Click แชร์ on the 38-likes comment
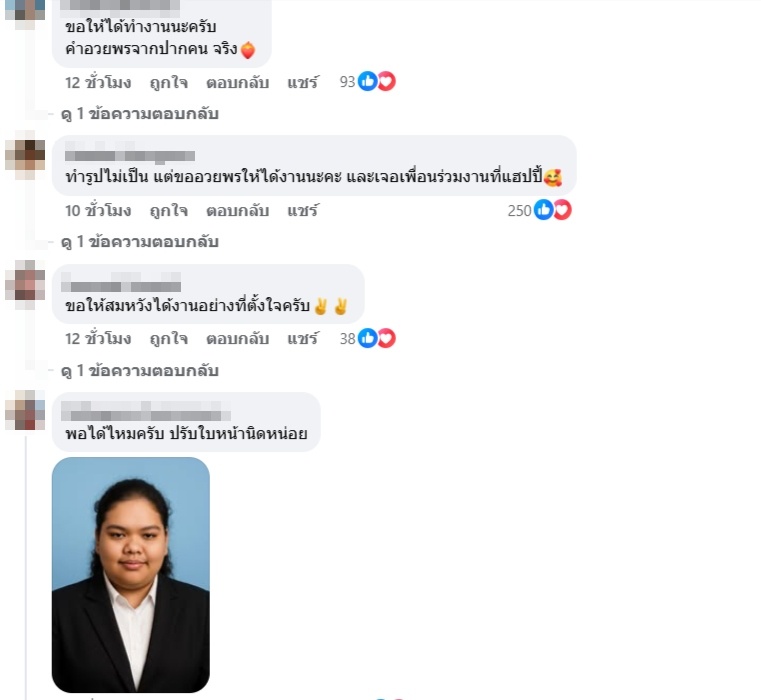The image size is (761, 700). coord(303,339)
